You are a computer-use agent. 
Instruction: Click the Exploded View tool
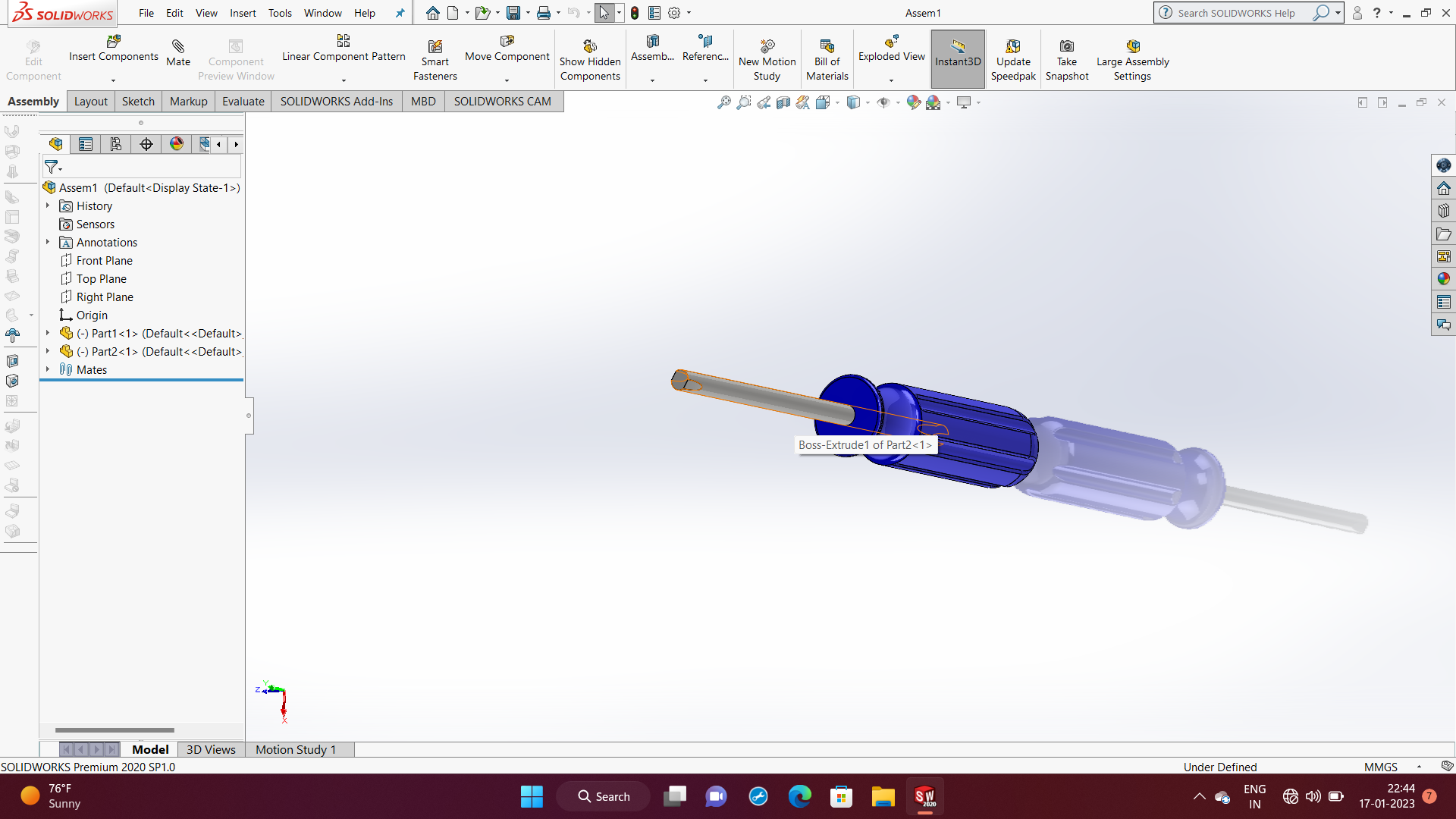[x=892, y=49]
